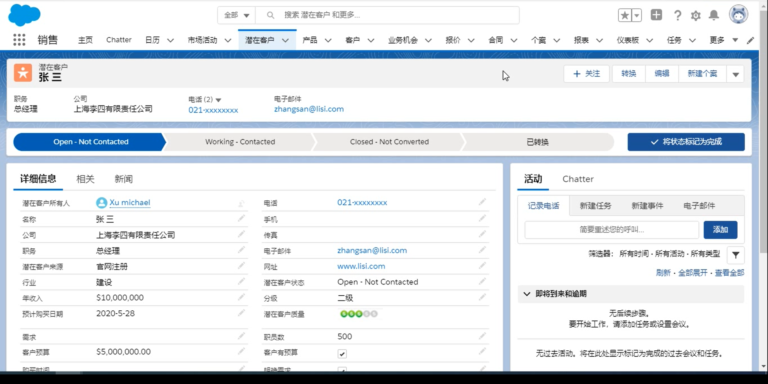
Task: Open the global actions plus icon
Action: click(656, 15)
